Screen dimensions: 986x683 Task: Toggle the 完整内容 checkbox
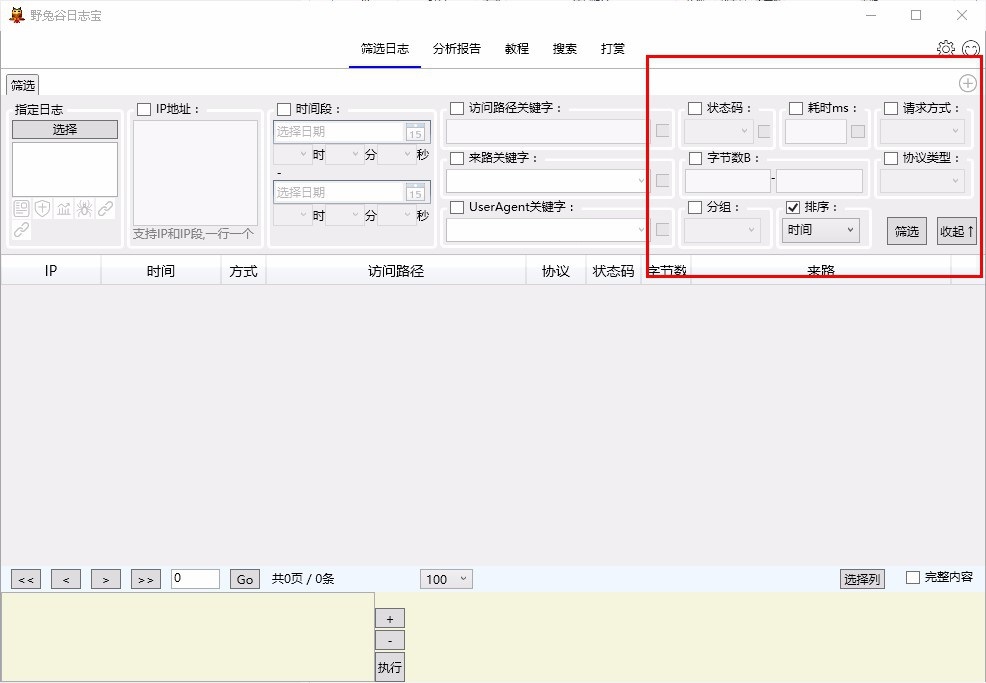coord(912,577)
